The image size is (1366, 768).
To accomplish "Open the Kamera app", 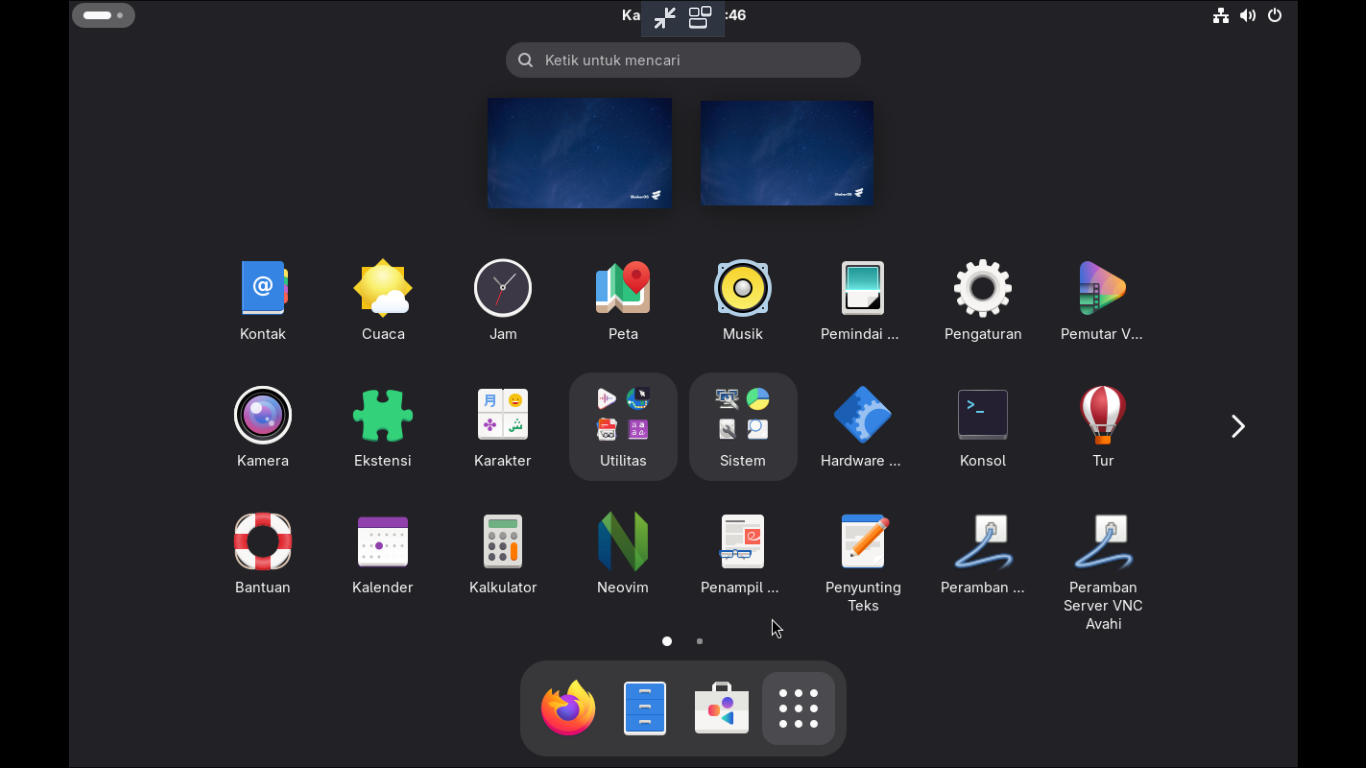I will [x=263, y=427].
